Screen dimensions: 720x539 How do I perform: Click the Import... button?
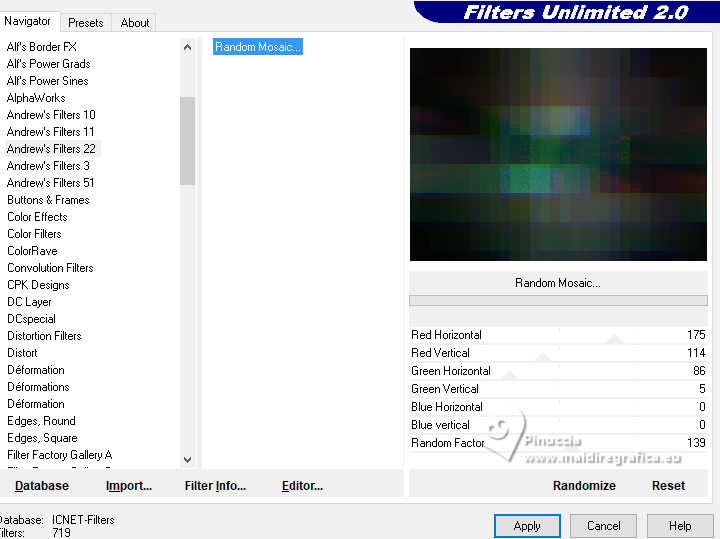coord(129,485)
